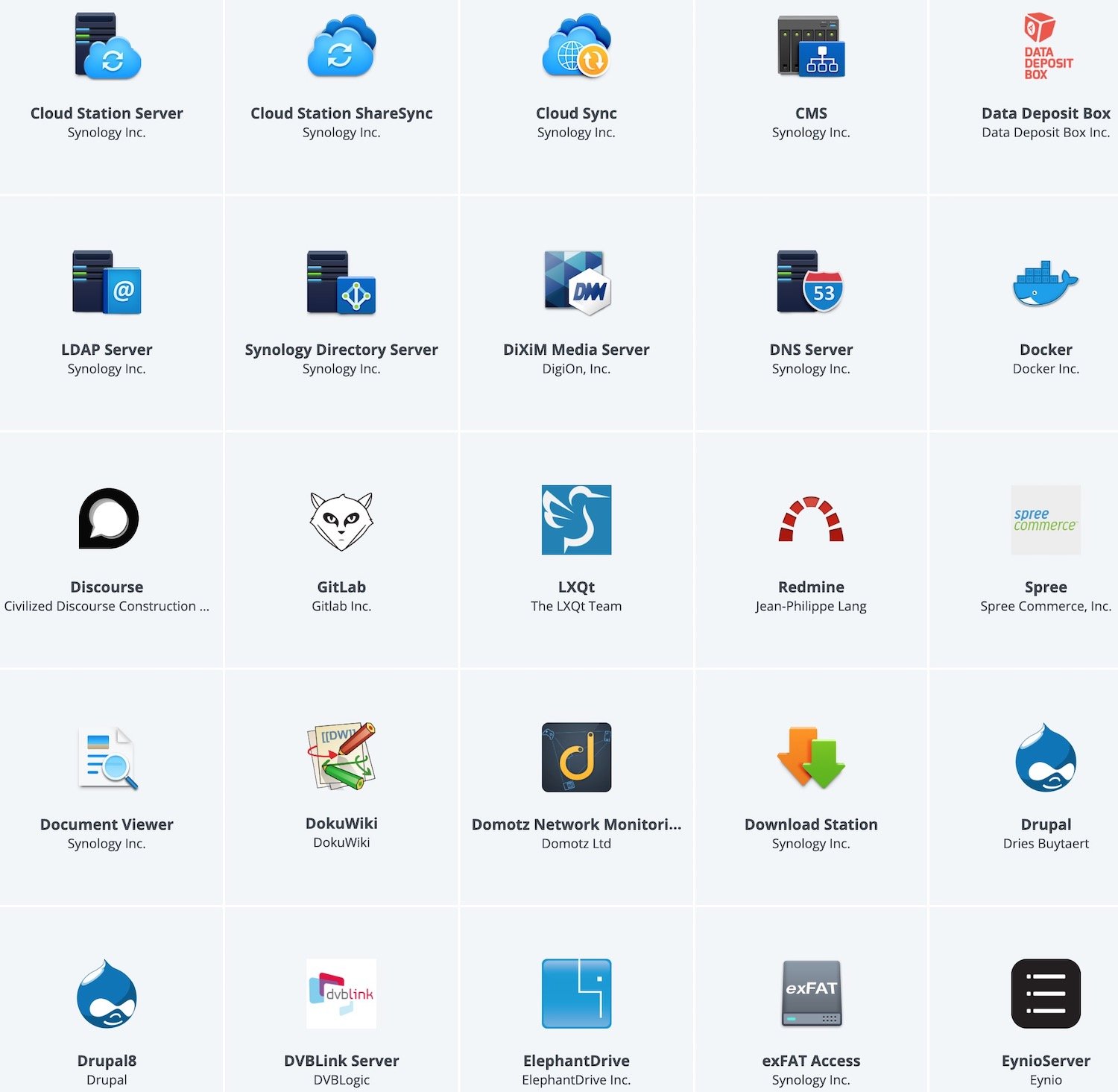1118x1092 pixels.
Task: Click the 'The LXQt Team' text
Action: 576,606
